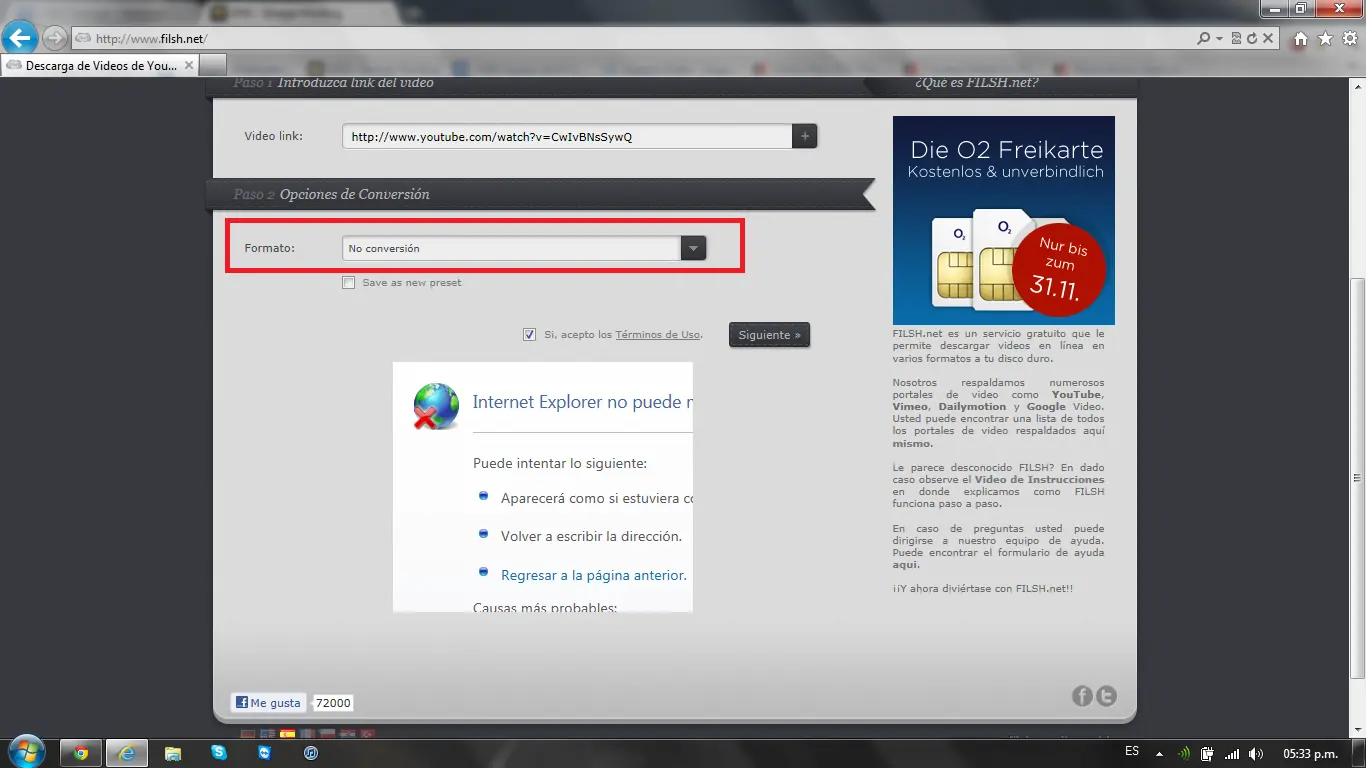Focus the browser address bar URL
The width and height of the screenshot is (1366, 768).
click(640, 39)
